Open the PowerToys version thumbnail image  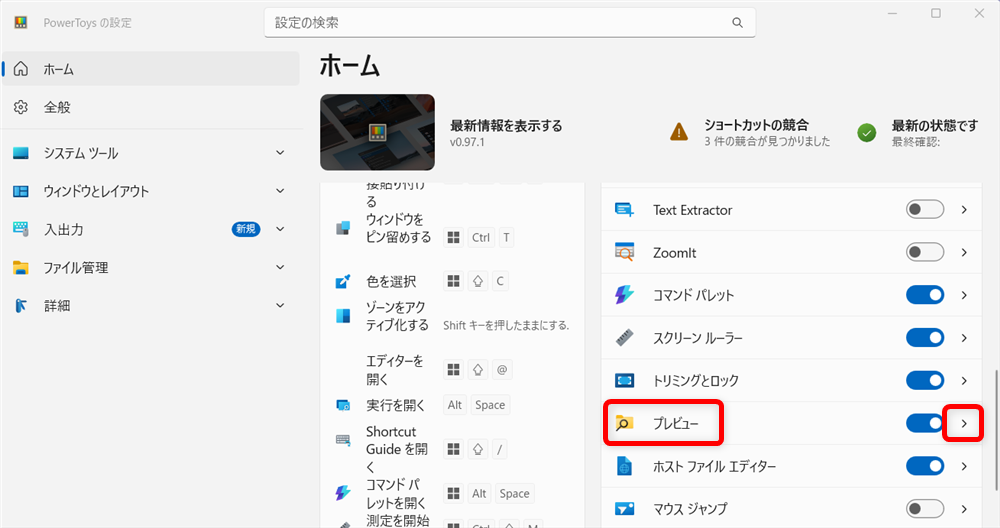[x=378, y=133]
